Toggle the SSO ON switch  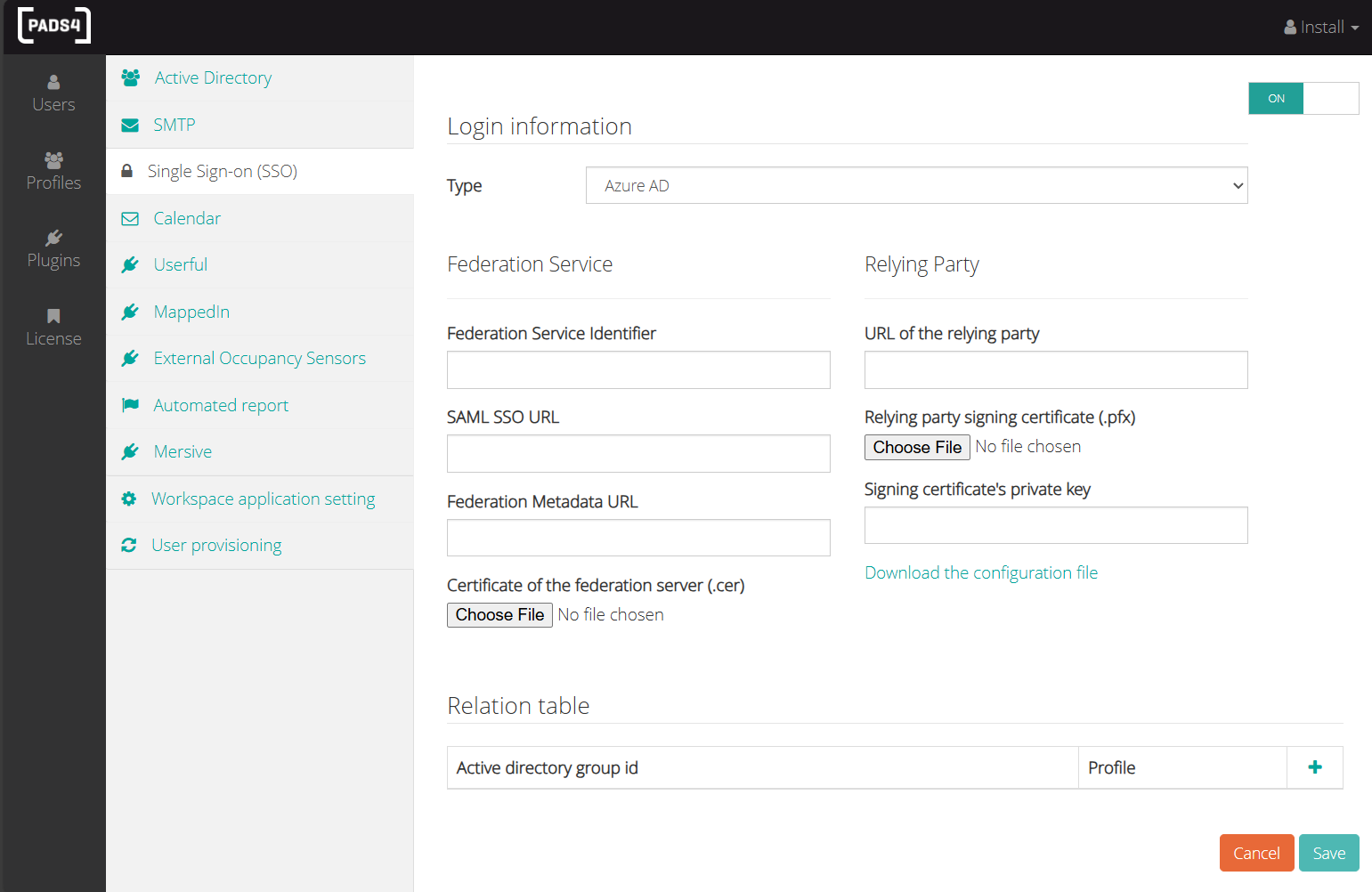tap(1303, 98)
